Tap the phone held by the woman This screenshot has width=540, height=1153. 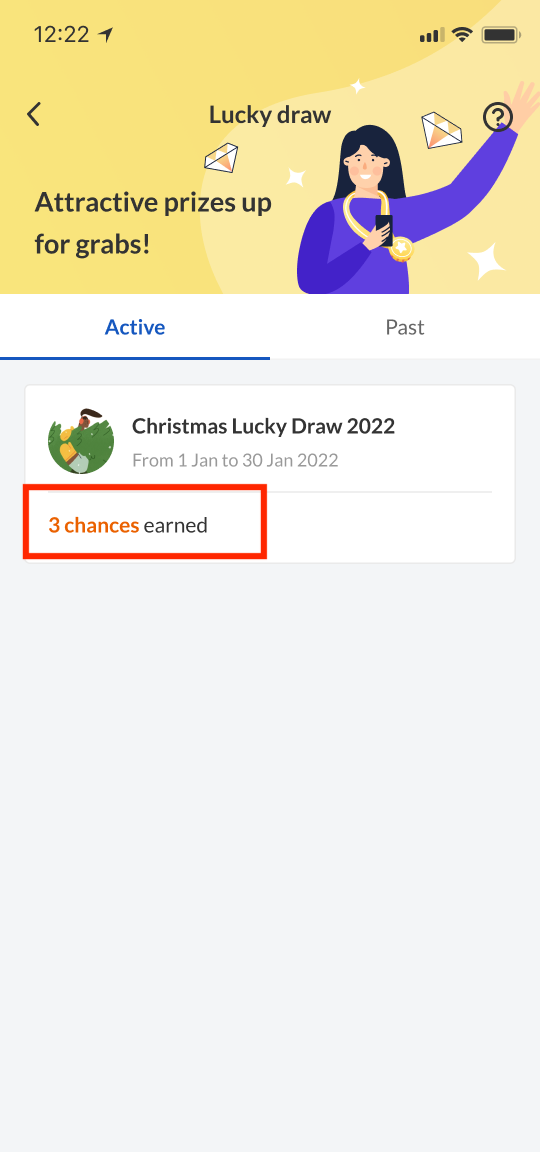click(384, 229)
